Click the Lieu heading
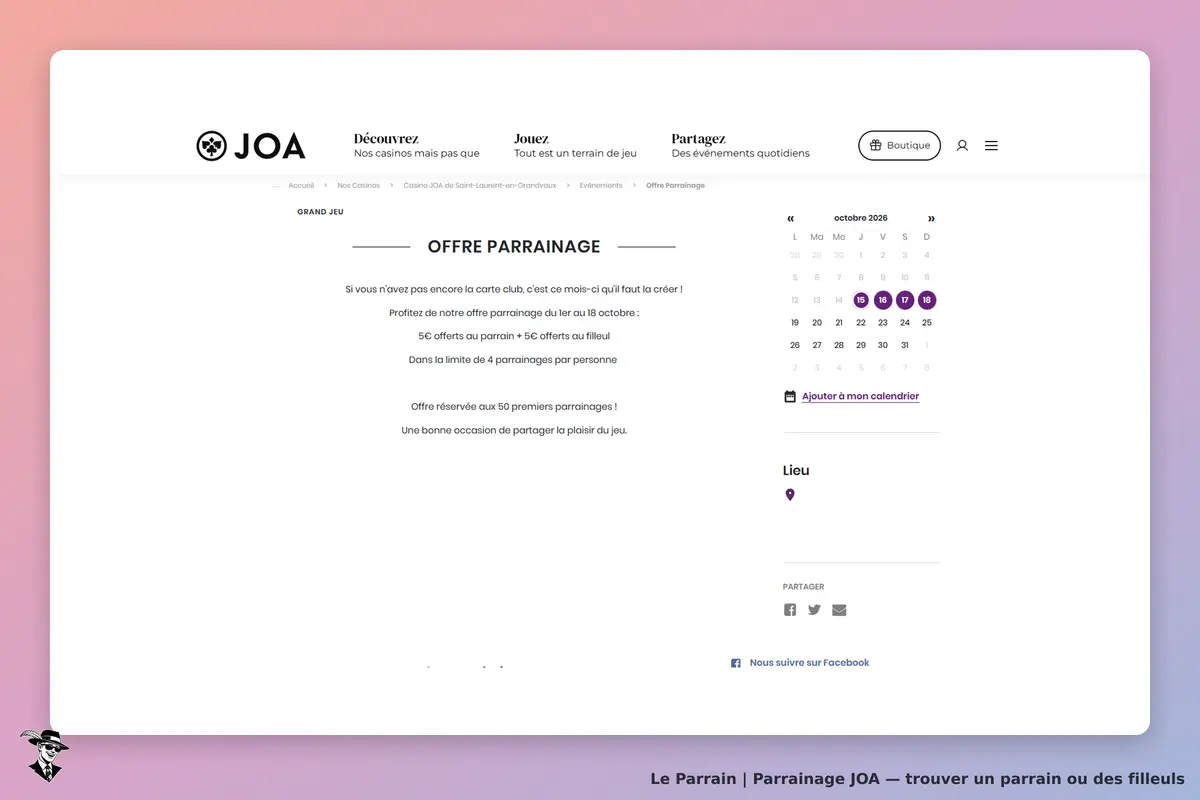The height and width of the screenshot is (800, 1200). click(796, 470)
